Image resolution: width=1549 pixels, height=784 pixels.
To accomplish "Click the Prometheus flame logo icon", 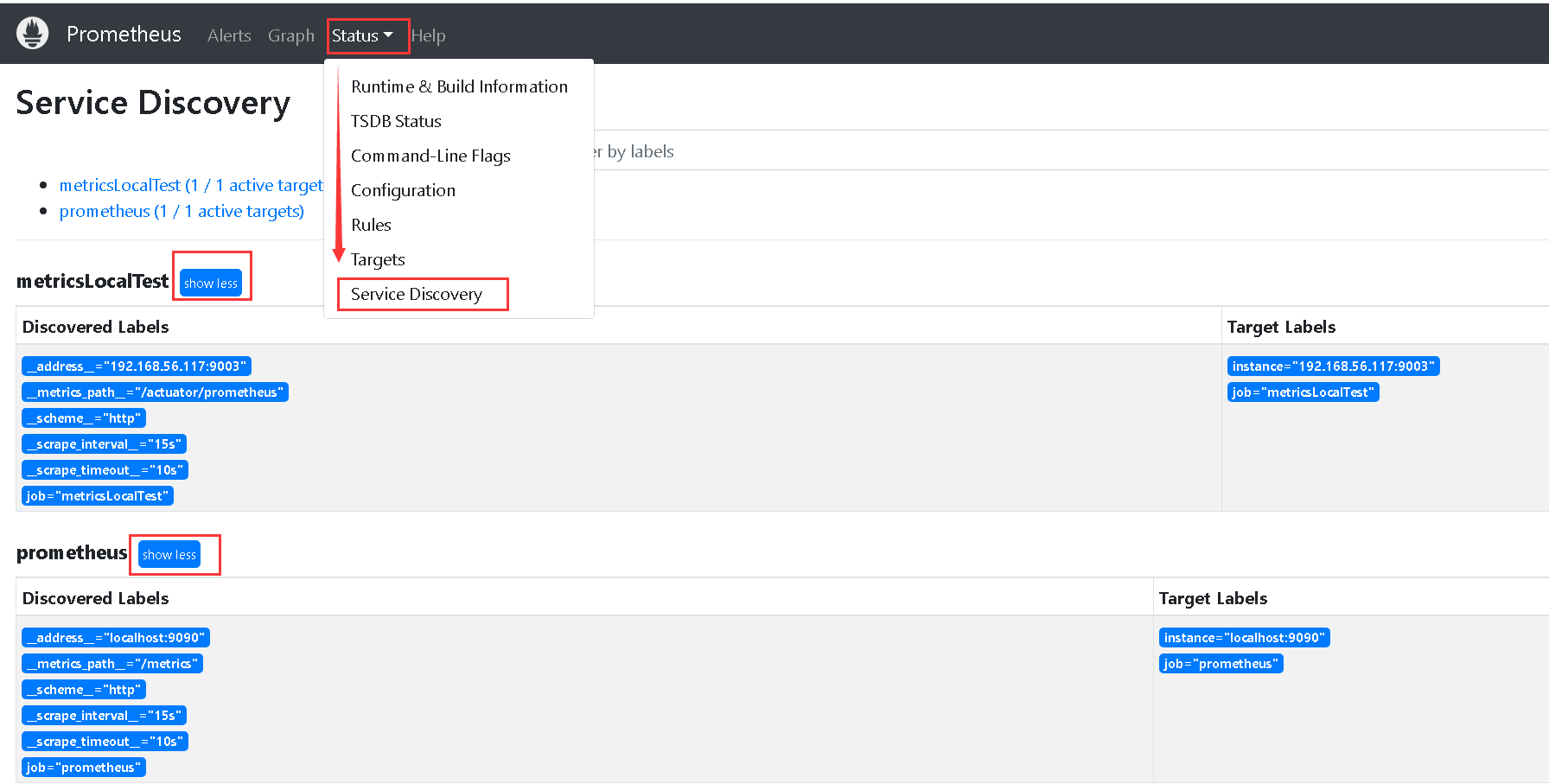I will pos(33,34).
